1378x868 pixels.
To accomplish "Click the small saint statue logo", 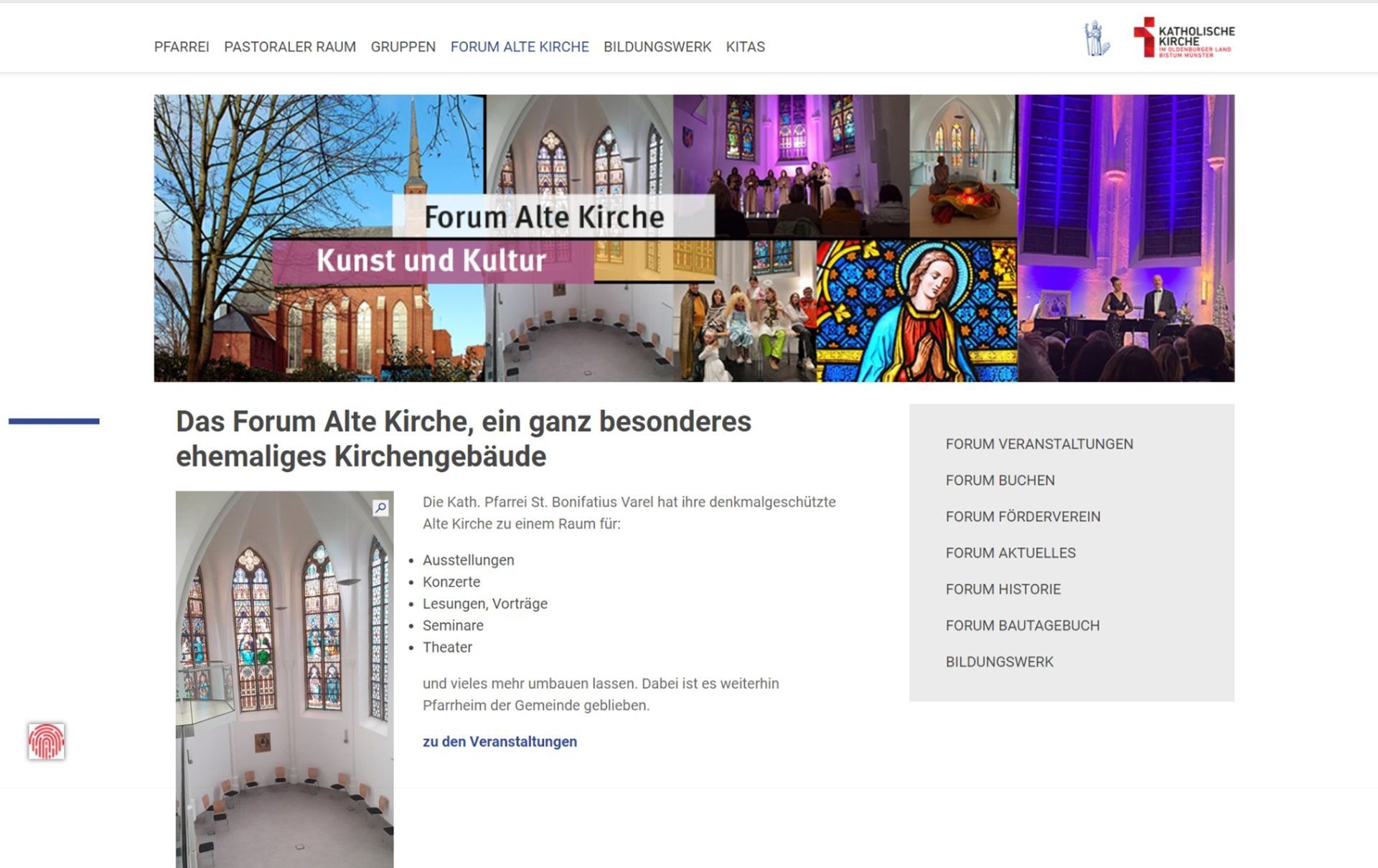I will pos(1096,39).
